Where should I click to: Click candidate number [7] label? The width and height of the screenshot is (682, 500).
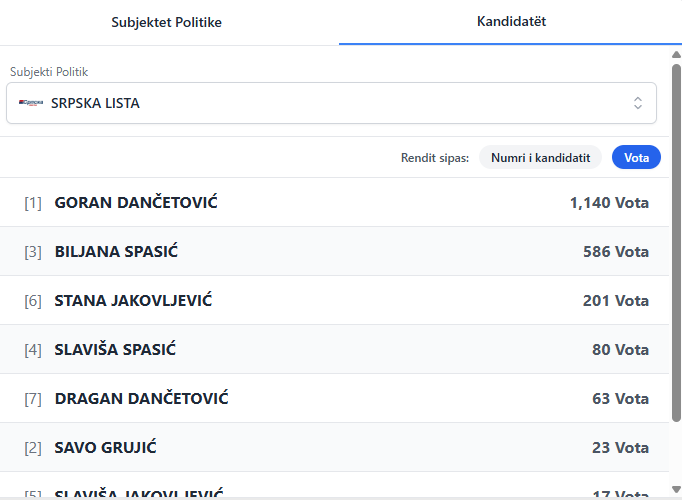coord(33,399)
